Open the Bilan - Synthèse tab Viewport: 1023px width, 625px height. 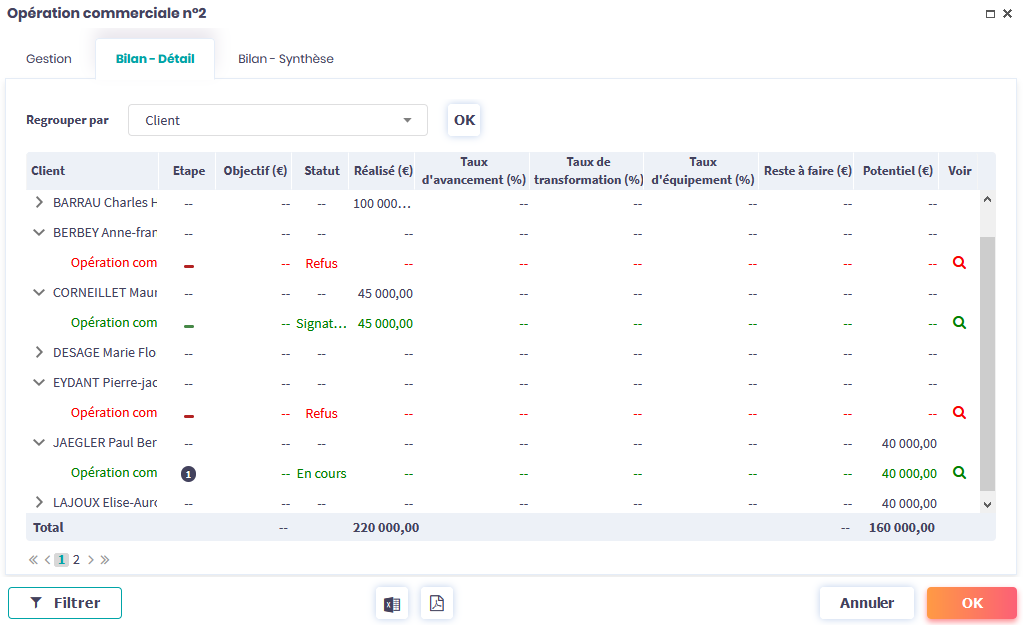tap(285, 59)
